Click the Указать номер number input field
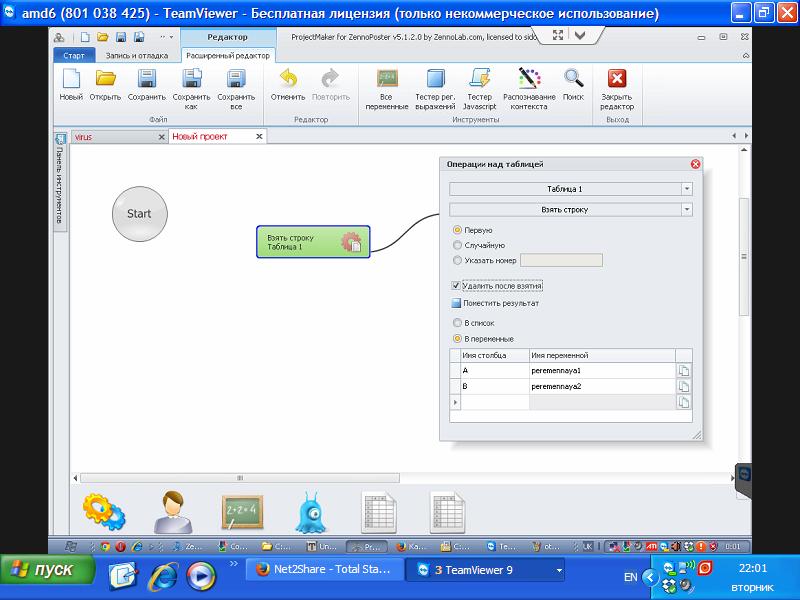Viewport: 800px width, 600px height. 561,260
